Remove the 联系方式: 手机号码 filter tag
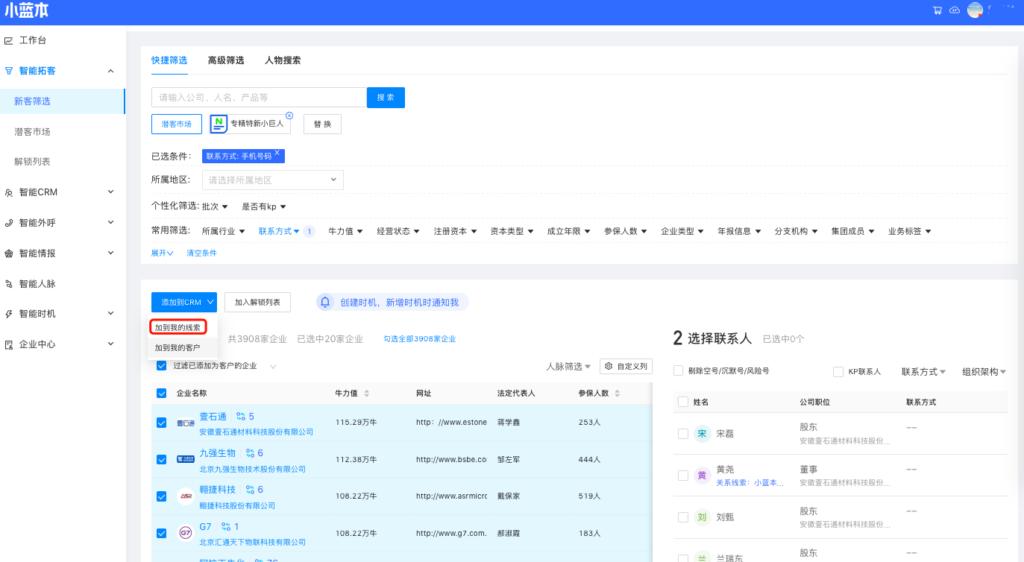The image size is (1024, 562). pyautogui.click(x=277, y=153)
